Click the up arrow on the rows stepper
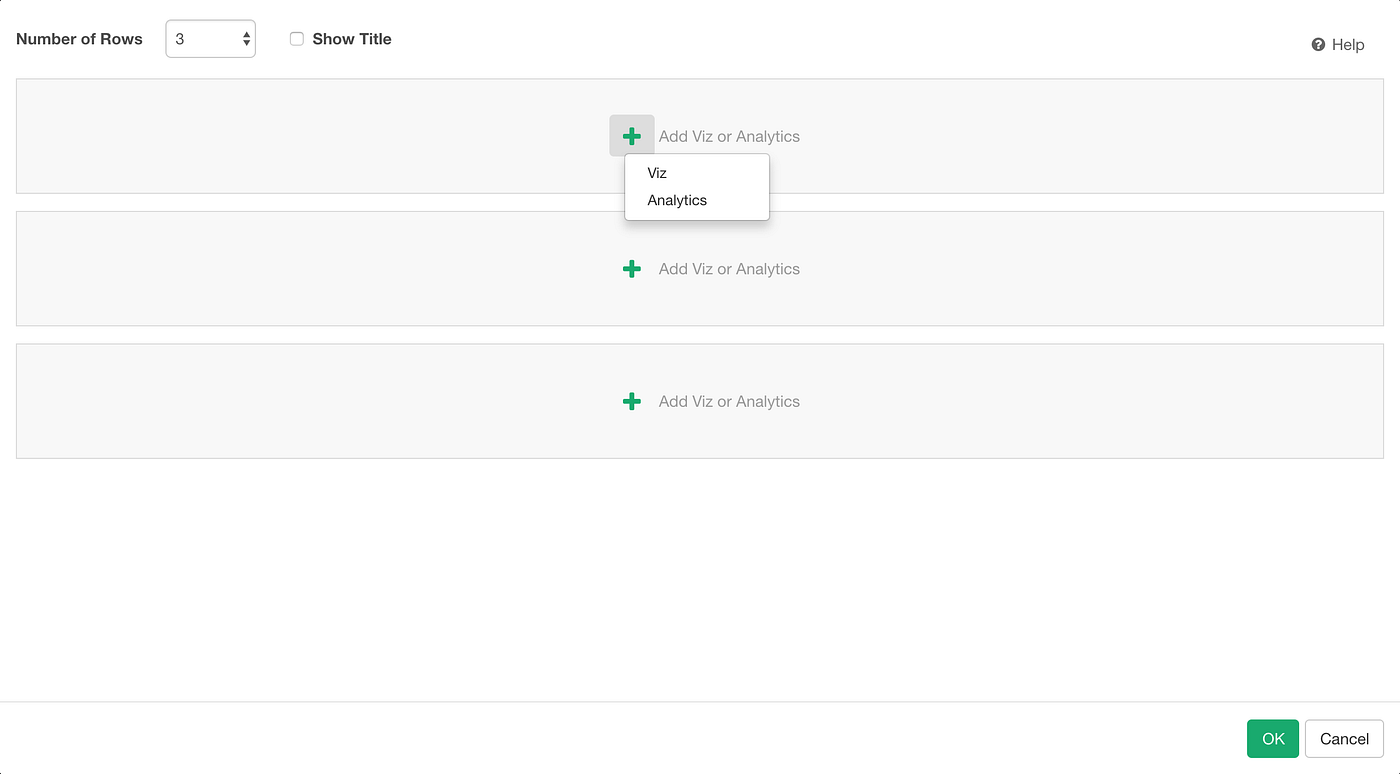The image size is (1400, 774). 245,33
